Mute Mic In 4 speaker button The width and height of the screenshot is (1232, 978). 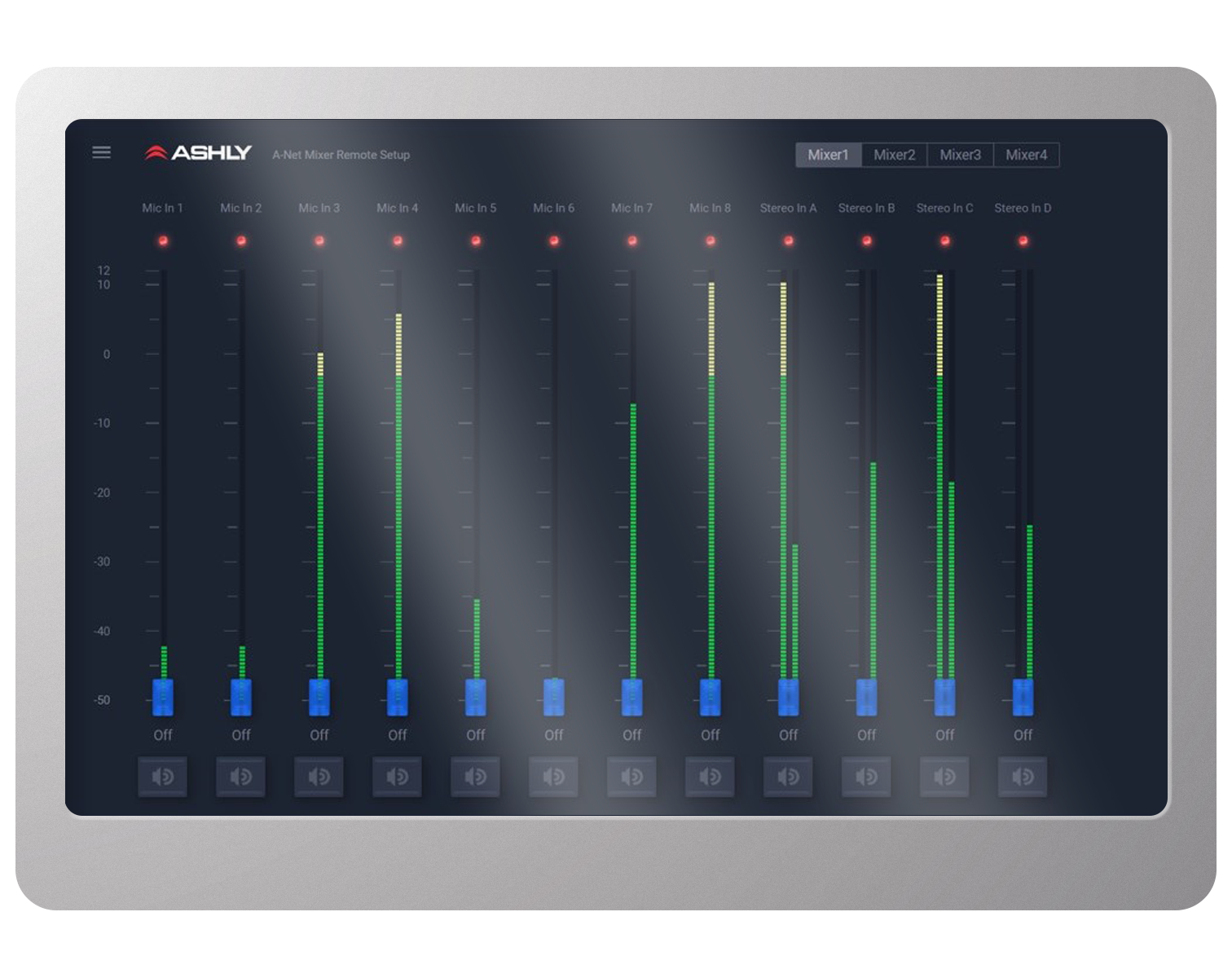pos(397,778)
